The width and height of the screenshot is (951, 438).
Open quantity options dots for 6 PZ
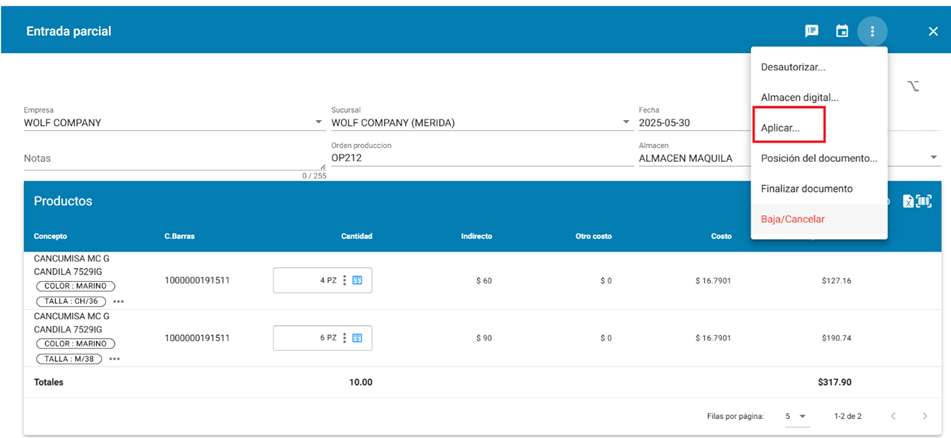point(344,338)
